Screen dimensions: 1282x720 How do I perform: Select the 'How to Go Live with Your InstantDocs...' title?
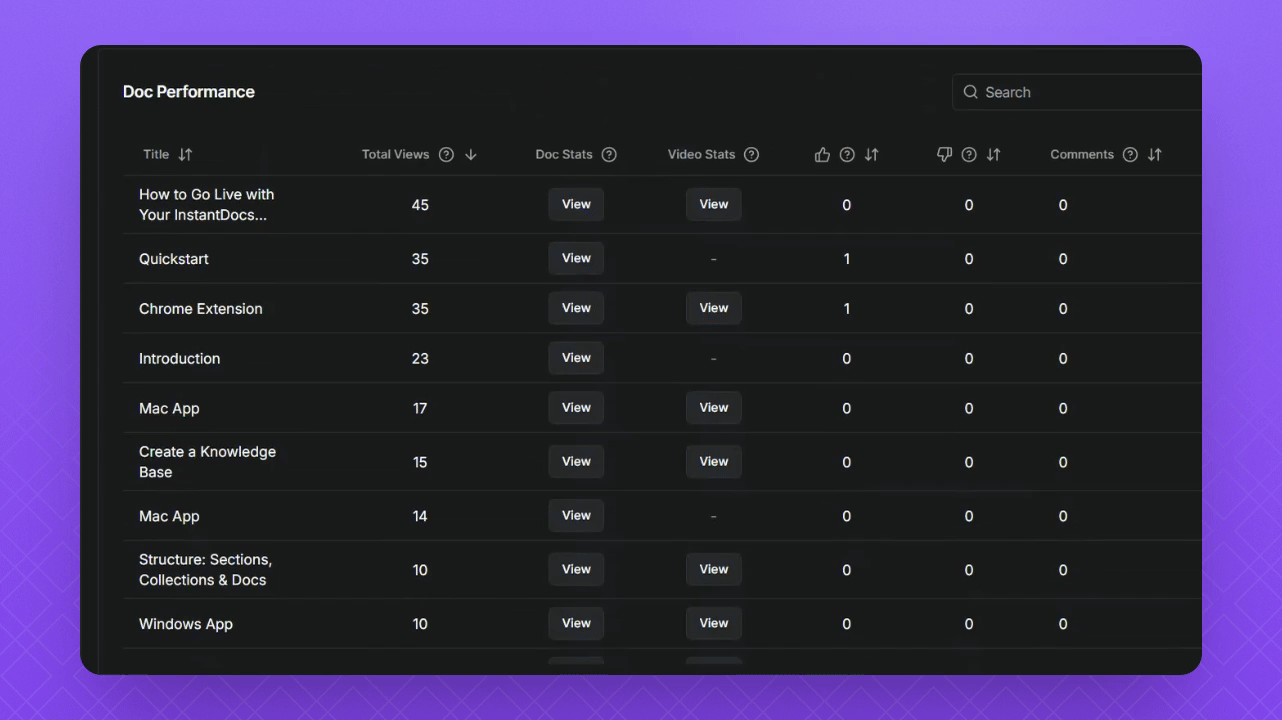pyautogui.click(x=206, y=205)
